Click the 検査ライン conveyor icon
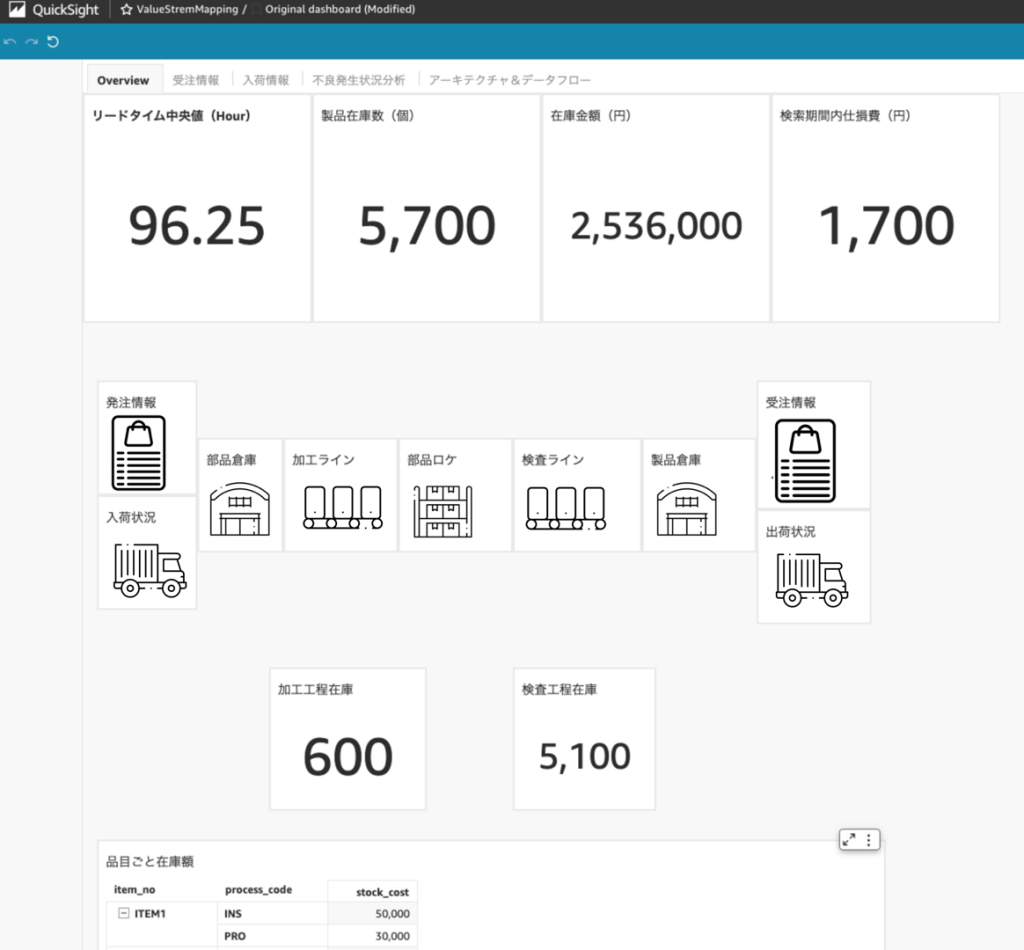Screen dimensions: 1024x950 pyautogui.click(x=566, y=508)
